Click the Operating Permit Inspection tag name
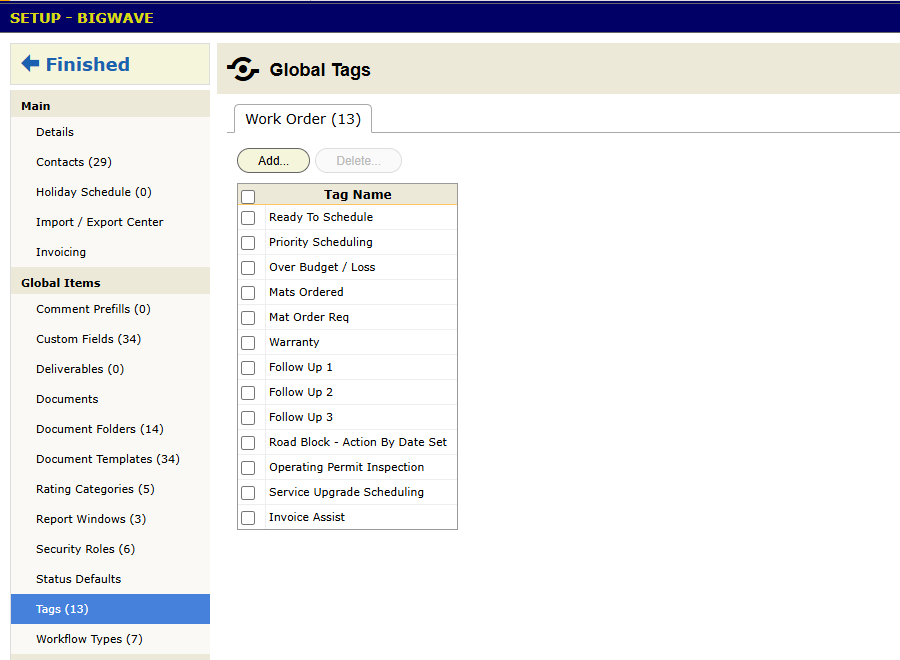The height and width of the screenshot is (660, 900). (347, 467)
